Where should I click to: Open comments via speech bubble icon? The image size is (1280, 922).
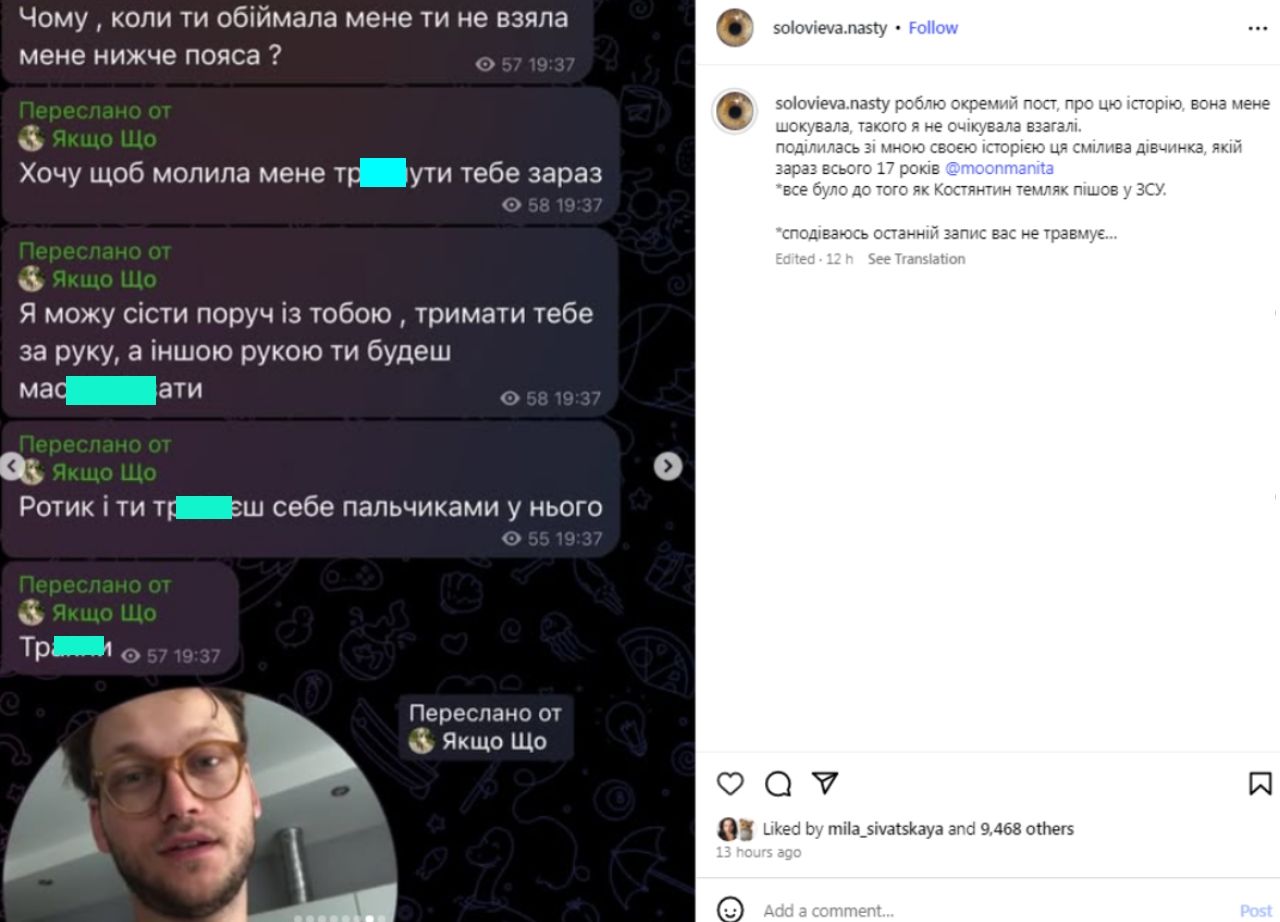coord(778,783)
